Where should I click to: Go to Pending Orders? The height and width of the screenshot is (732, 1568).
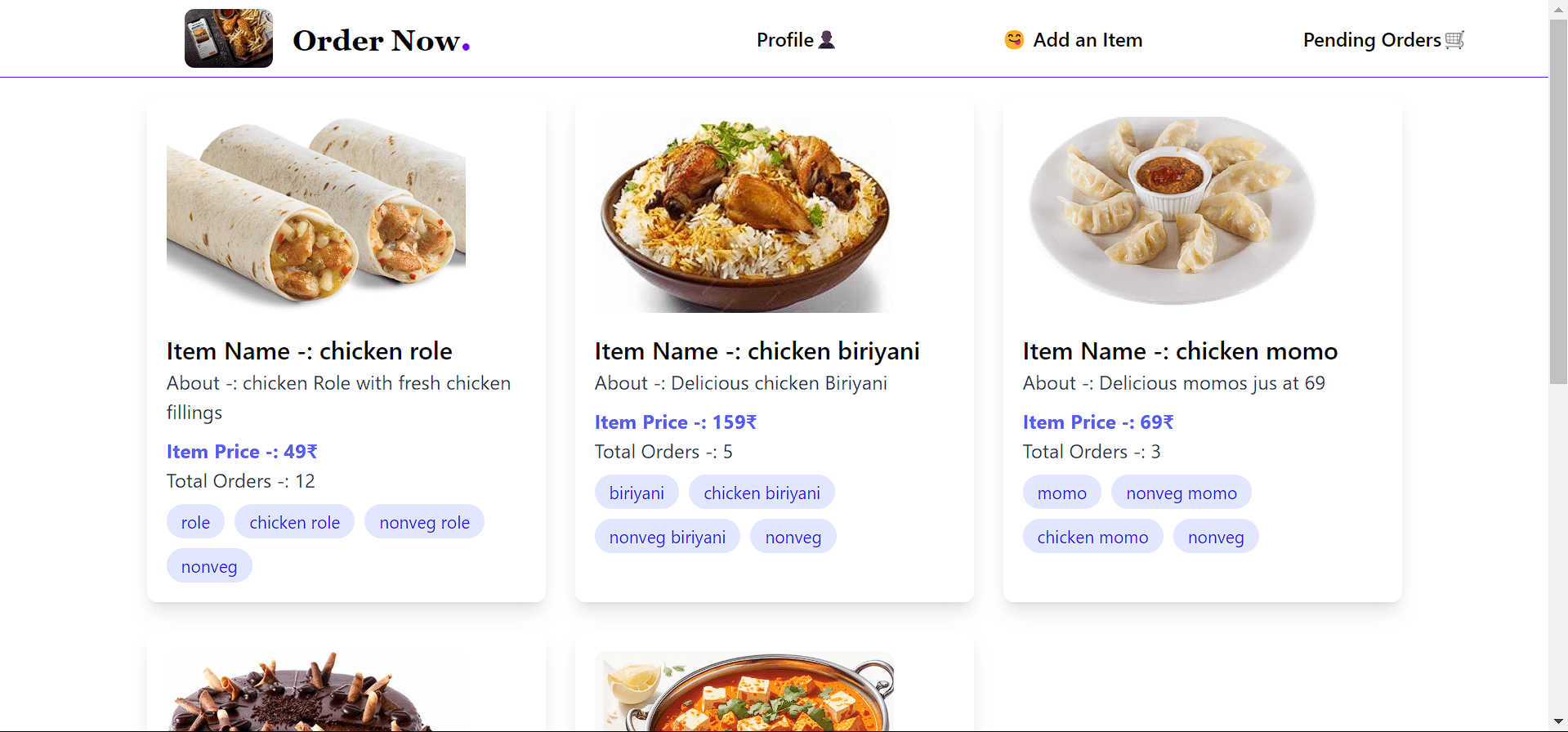[x=1372, y=40]
